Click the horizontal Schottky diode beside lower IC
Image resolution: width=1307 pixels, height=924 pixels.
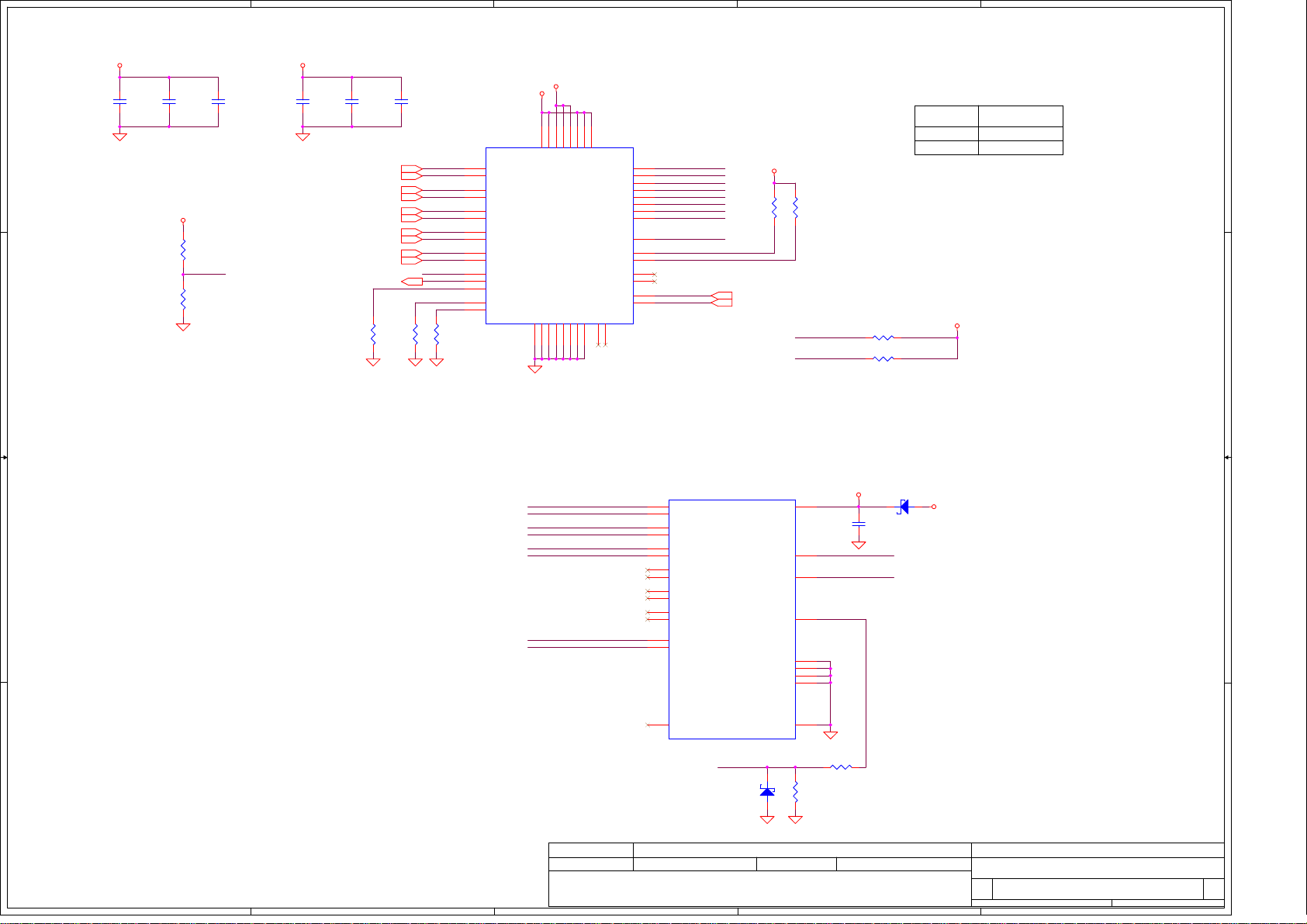tap(903, 507)
